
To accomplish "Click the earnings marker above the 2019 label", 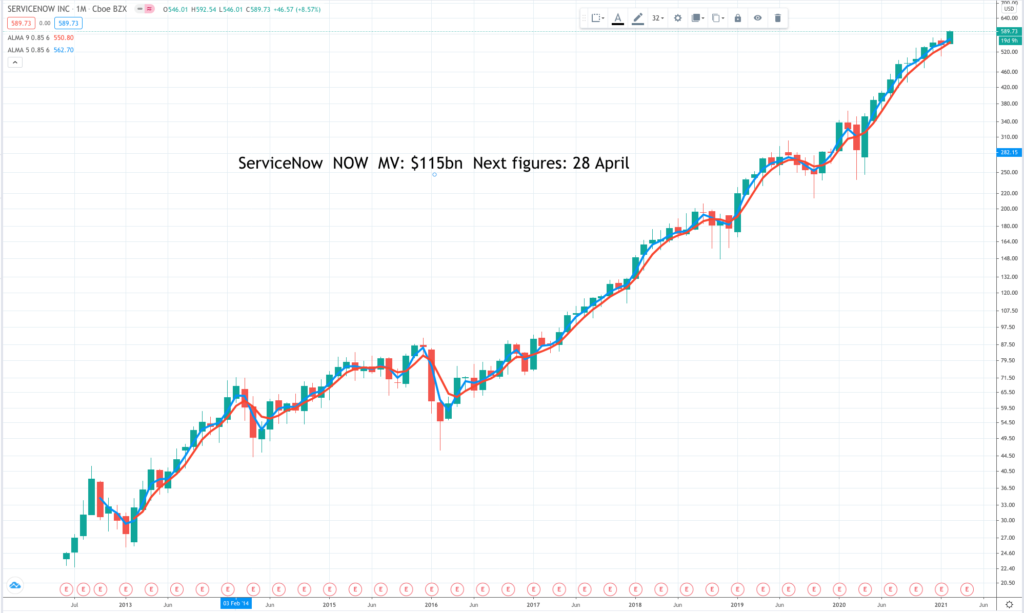I will tap(737, 589).
